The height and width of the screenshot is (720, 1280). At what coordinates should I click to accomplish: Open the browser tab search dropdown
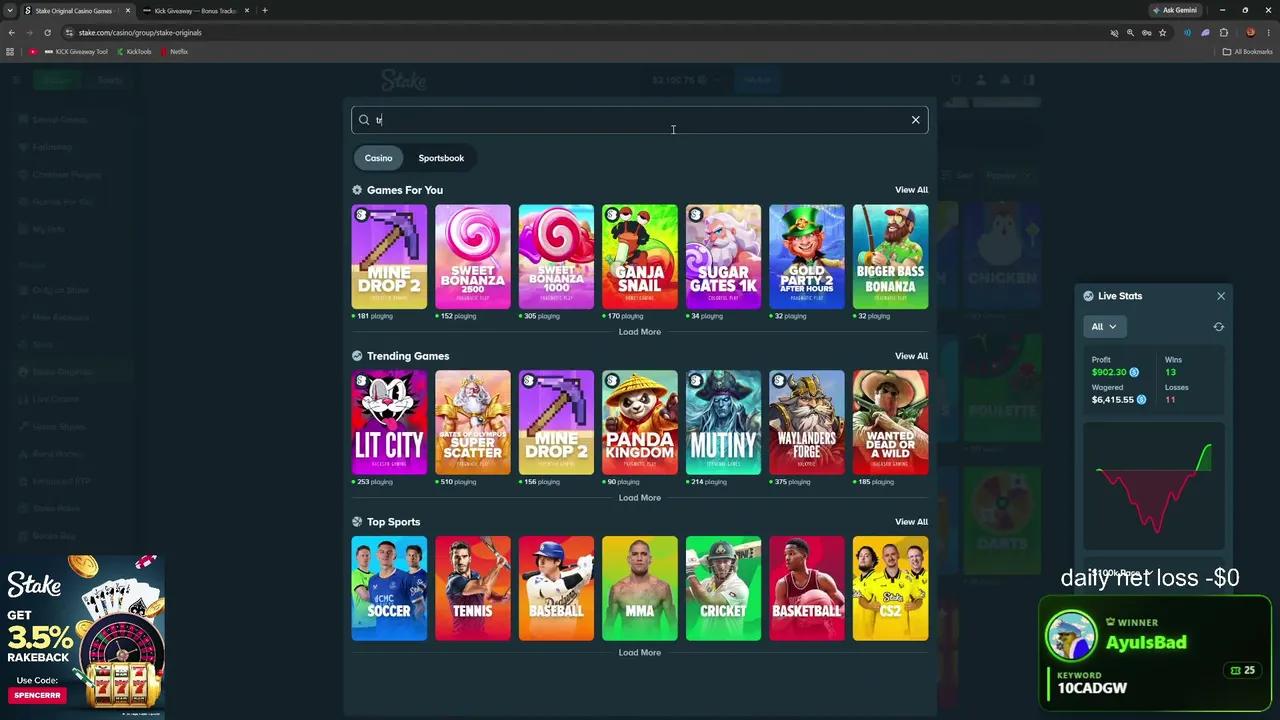(x=8, y=10)
